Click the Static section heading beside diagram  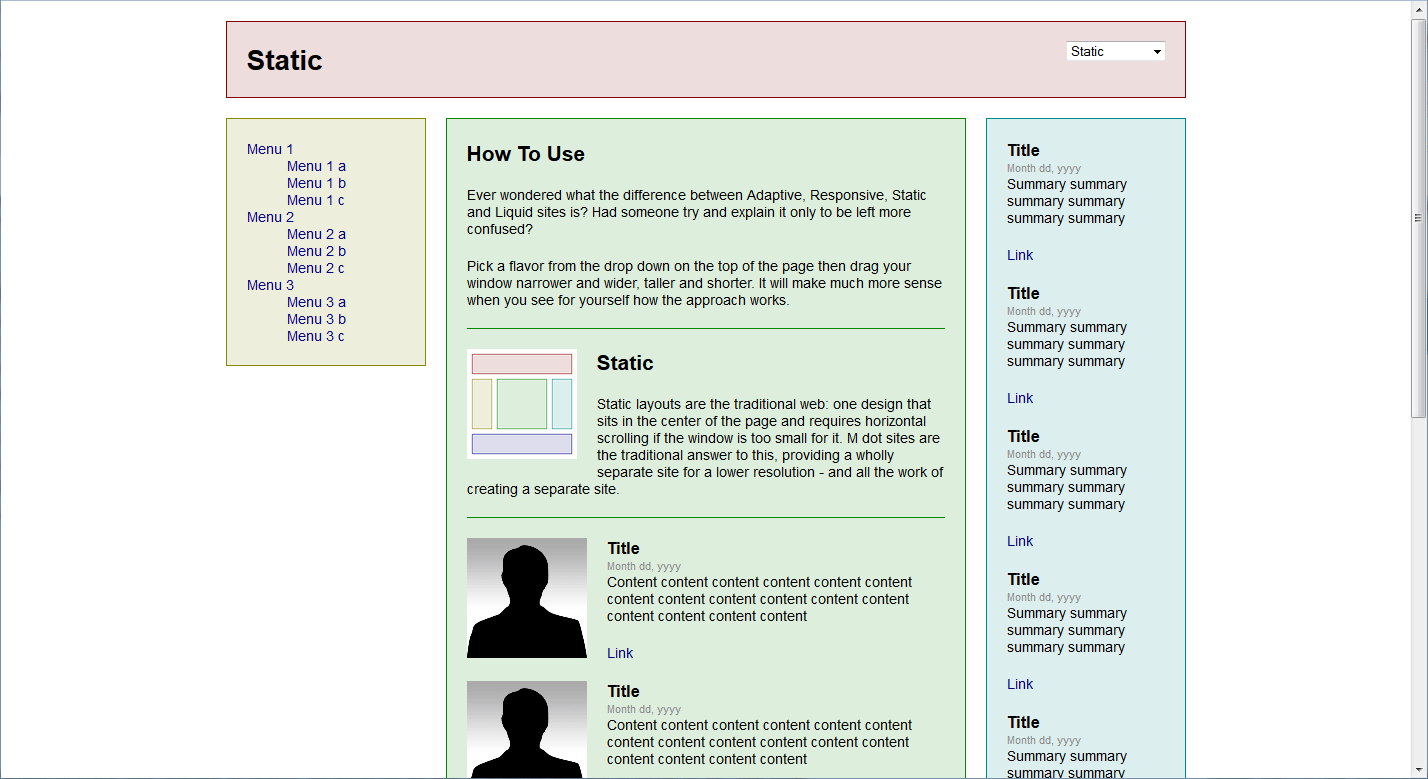point(625,363)
